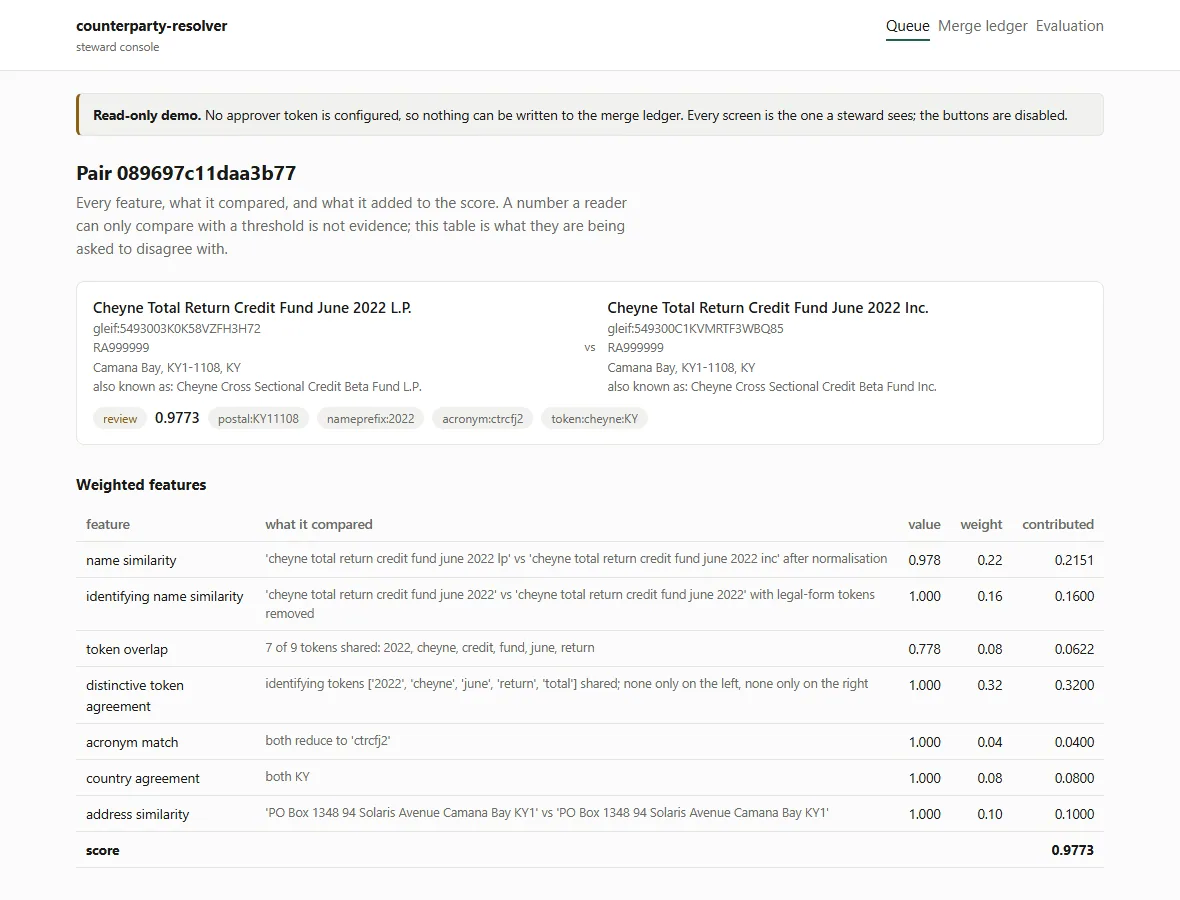Screen dimensions: 1180x900
Task: Click the identifying tokens shared description
Action: pos(567,683)
